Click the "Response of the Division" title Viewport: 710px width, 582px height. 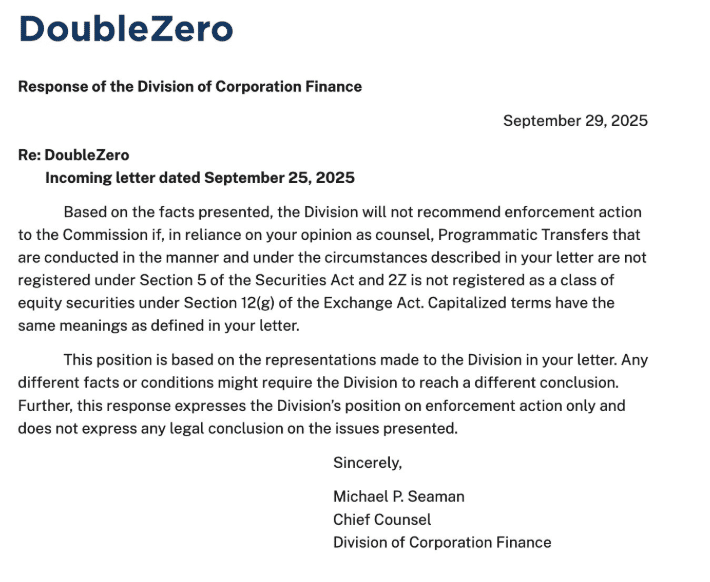tap(190, 86)
